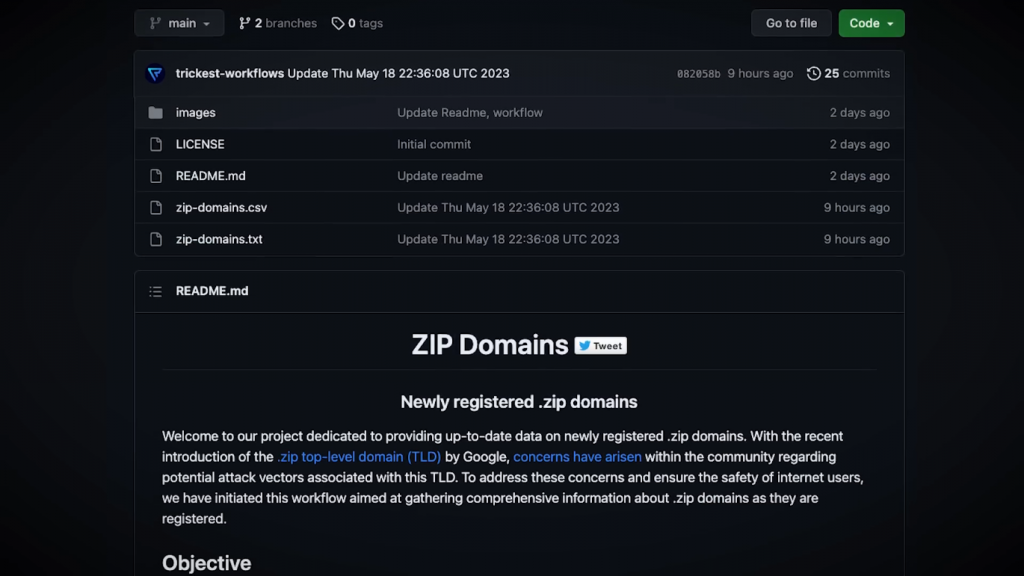Click the zip-domains.txt file icon
1024x576 pixels.
pos(155,239)
